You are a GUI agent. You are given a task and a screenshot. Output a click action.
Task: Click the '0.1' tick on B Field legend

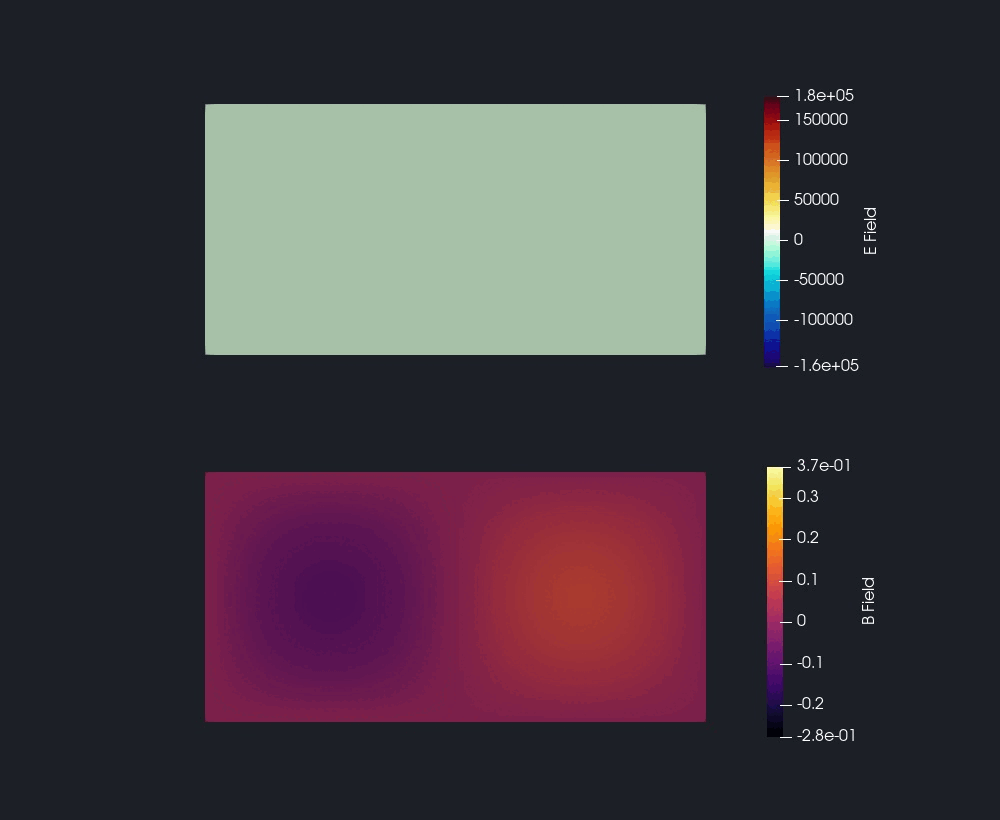coord(807,580)
